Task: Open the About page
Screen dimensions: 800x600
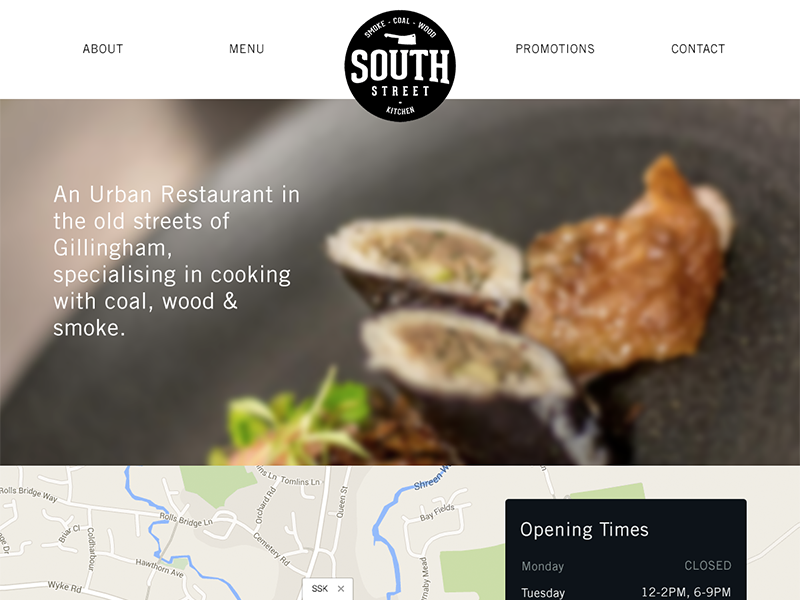Action: (103, 49)
